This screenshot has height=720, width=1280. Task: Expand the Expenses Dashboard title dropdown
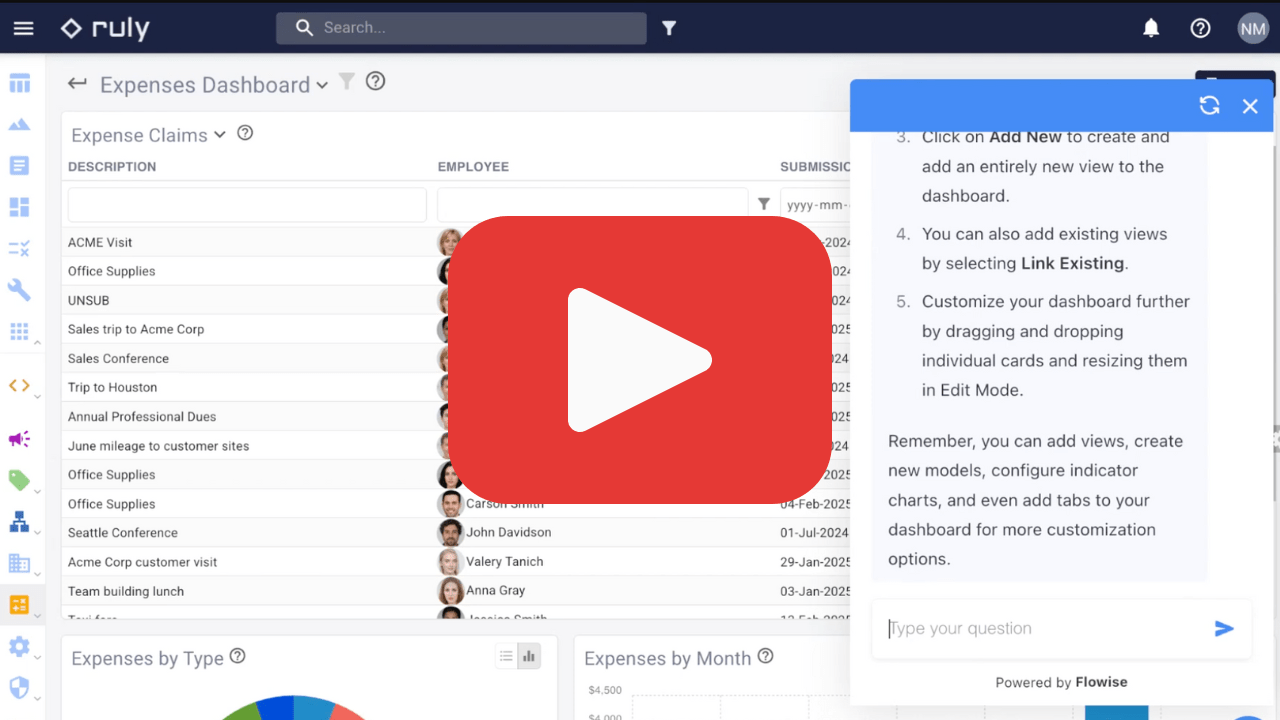tap(322, 85)
